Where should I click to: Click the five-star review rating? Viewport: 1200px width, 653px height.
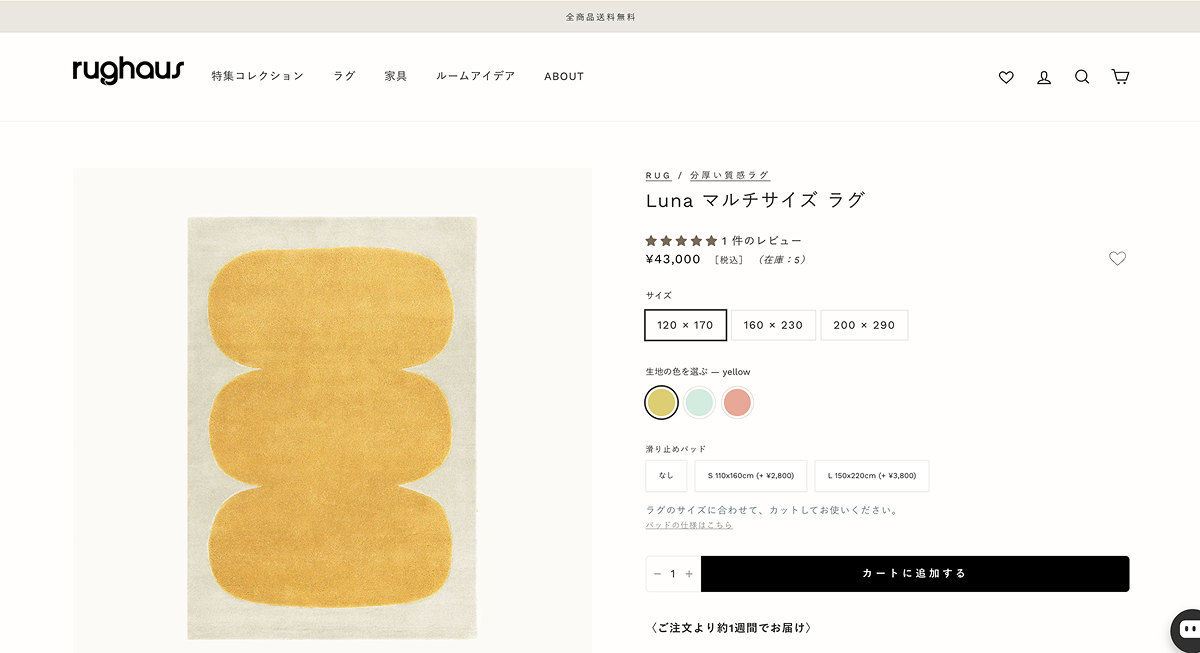681,241
